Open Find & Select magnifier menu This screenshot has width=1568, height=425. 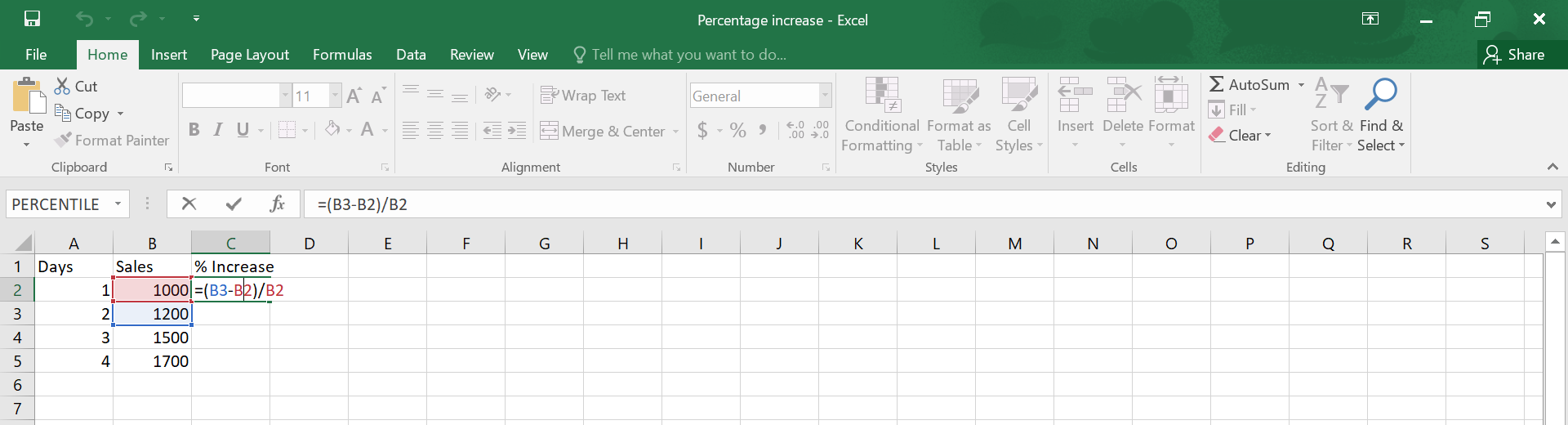[1381, 114]
